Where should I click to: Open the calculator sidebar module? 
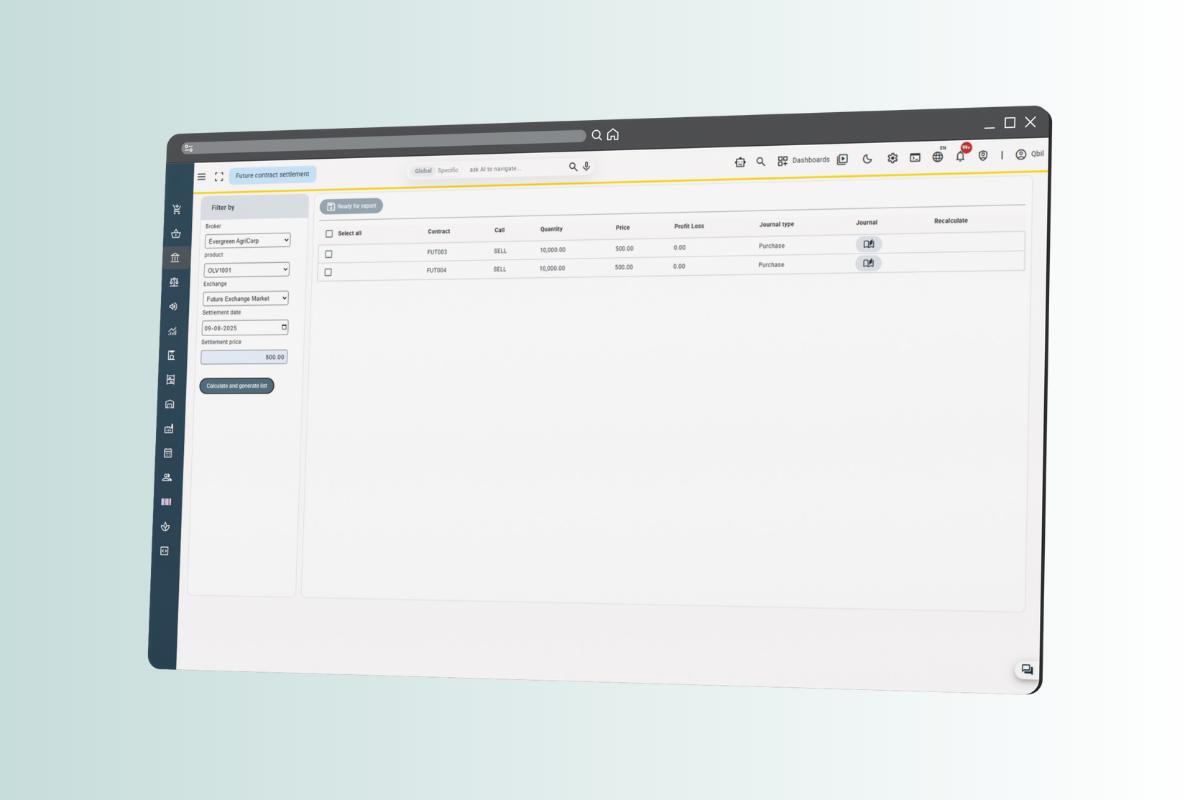pos(168,453)
